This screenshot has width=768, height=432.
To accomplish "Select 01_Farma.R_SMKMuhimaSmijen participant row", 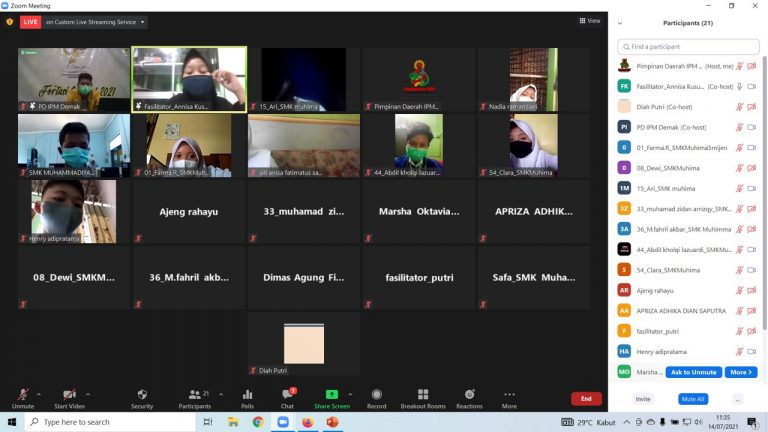I will pos(687,147).
